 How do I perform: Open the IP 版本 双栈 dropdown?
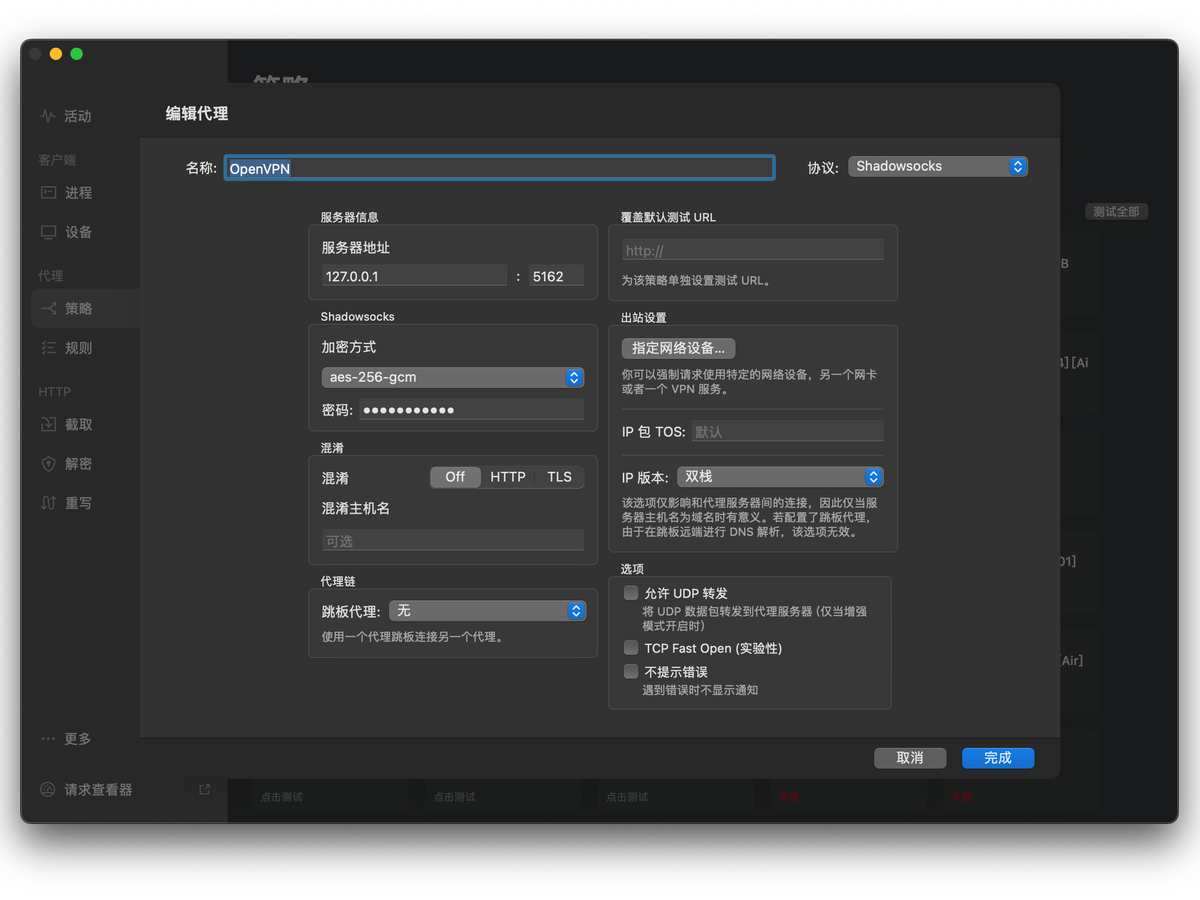coord(780,477)
